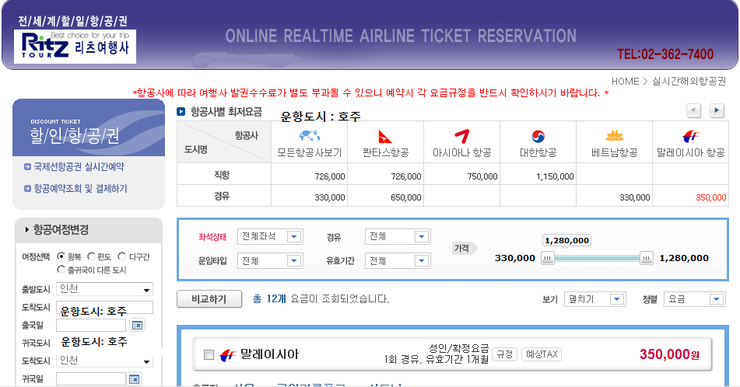Select the Korean Air logo

538,136
